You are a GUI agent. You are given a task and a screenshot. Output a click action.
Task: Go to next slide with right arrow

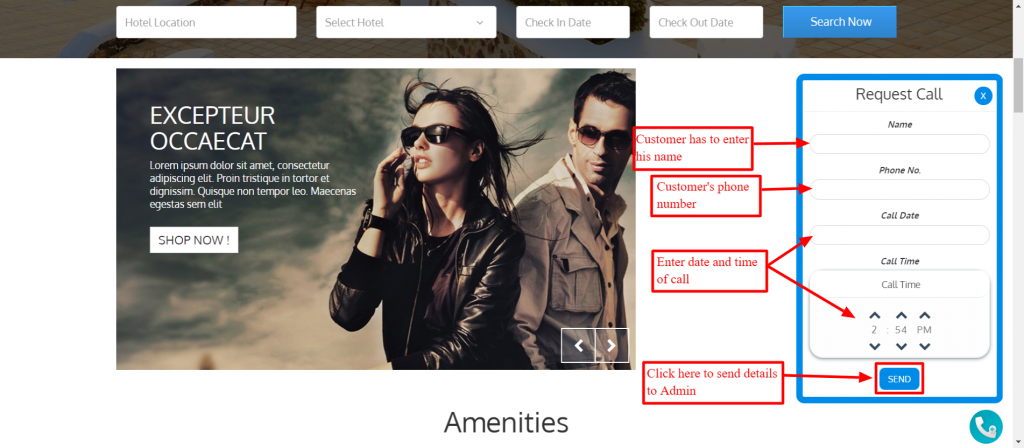[x=612, y=345]
